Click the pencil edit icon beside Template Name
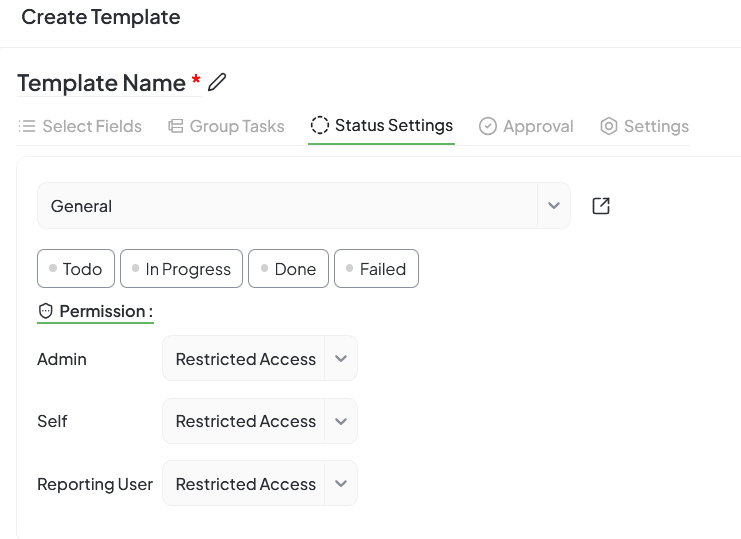 [217, 82]
